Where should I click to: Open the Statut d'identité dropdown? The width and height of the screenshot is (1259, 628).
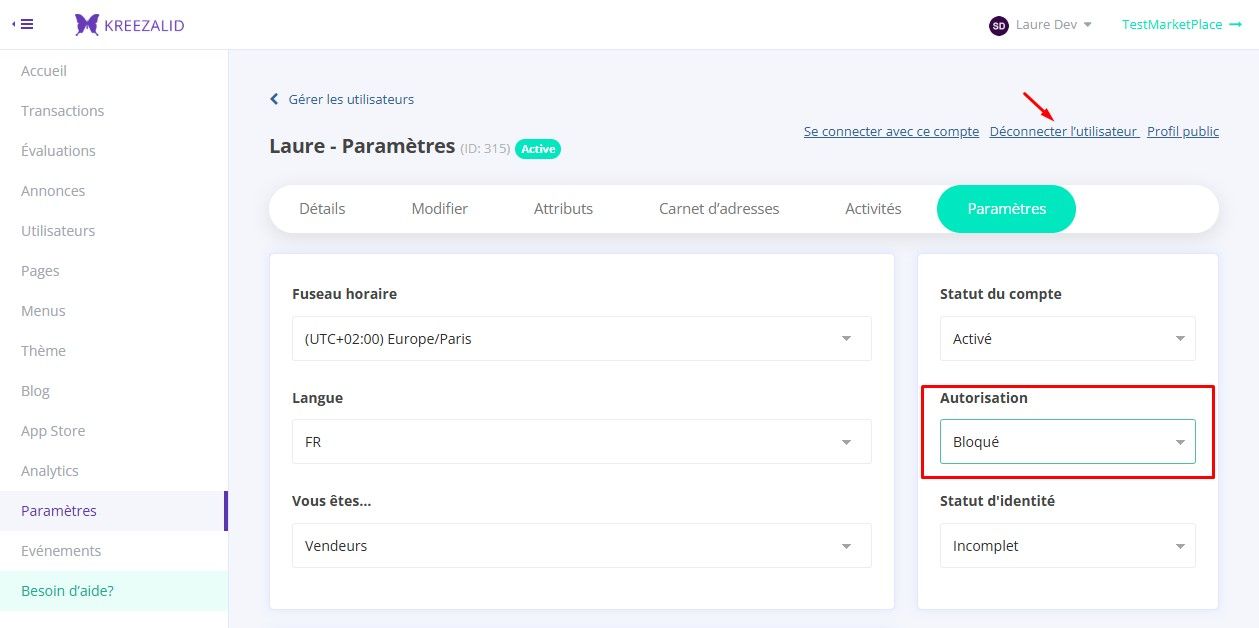pos(1067,546)
